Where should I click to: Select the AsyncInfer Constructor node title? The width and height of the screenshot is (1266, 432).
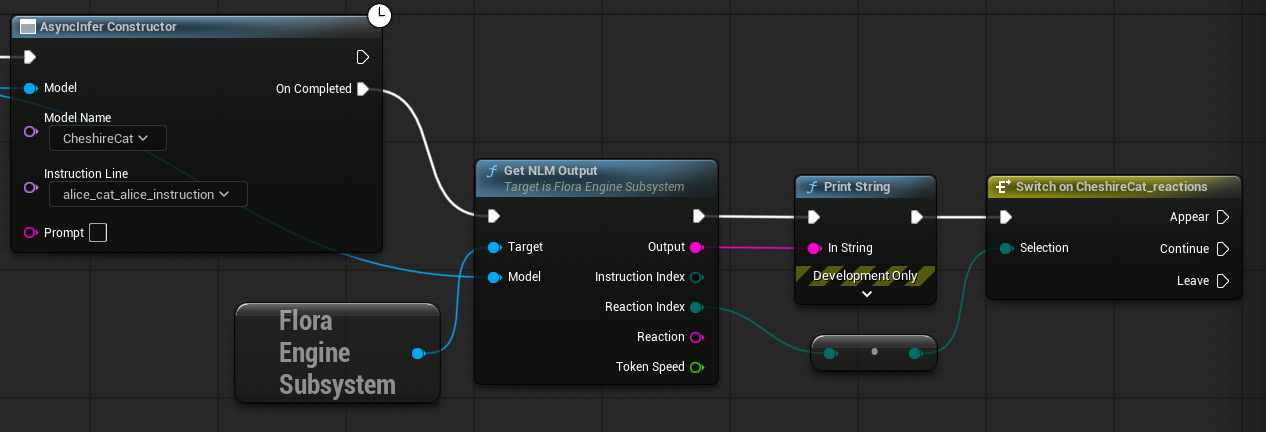108,27
